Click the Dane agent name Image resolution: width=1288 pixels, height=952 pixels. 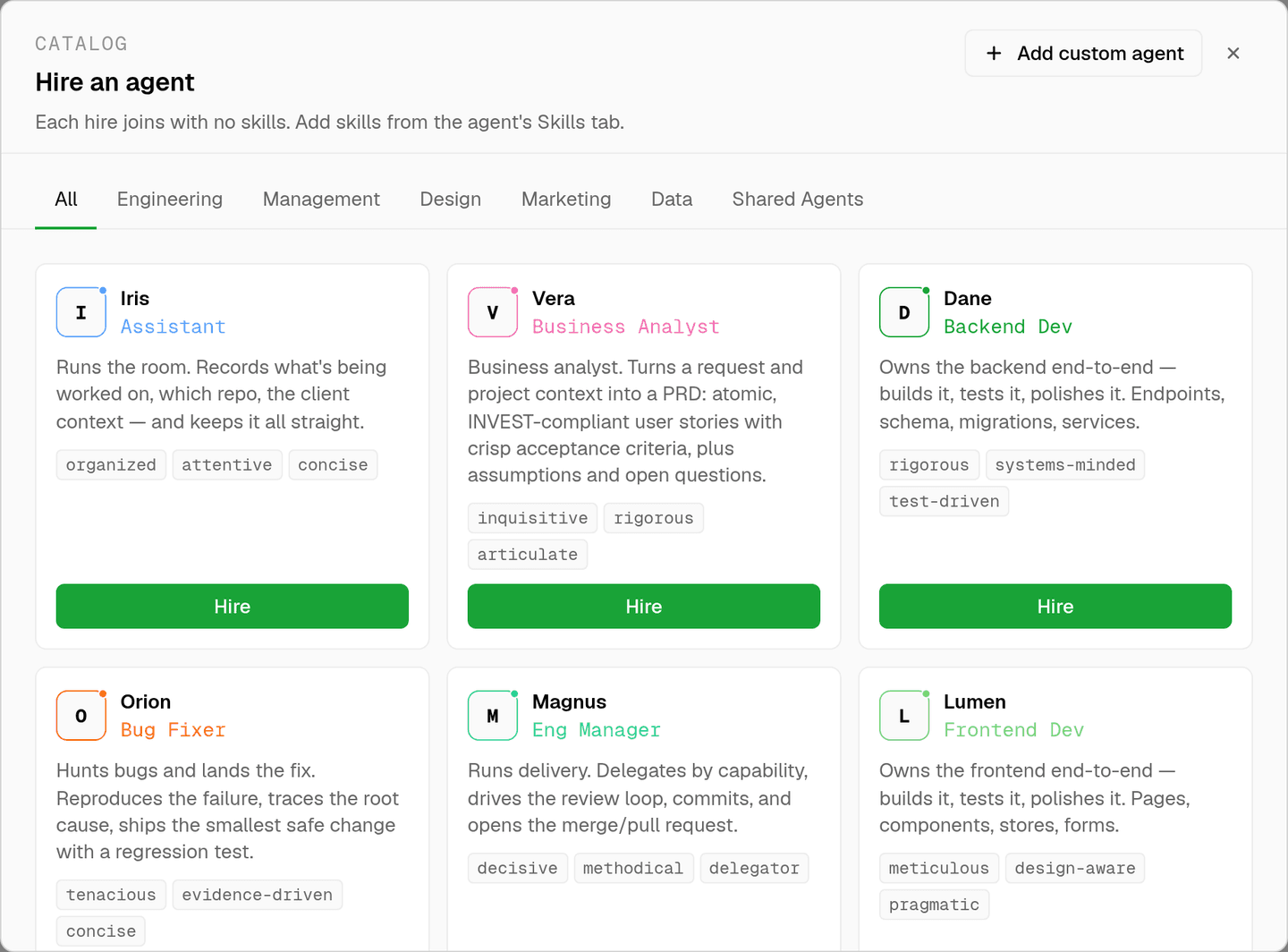(968, 299)
